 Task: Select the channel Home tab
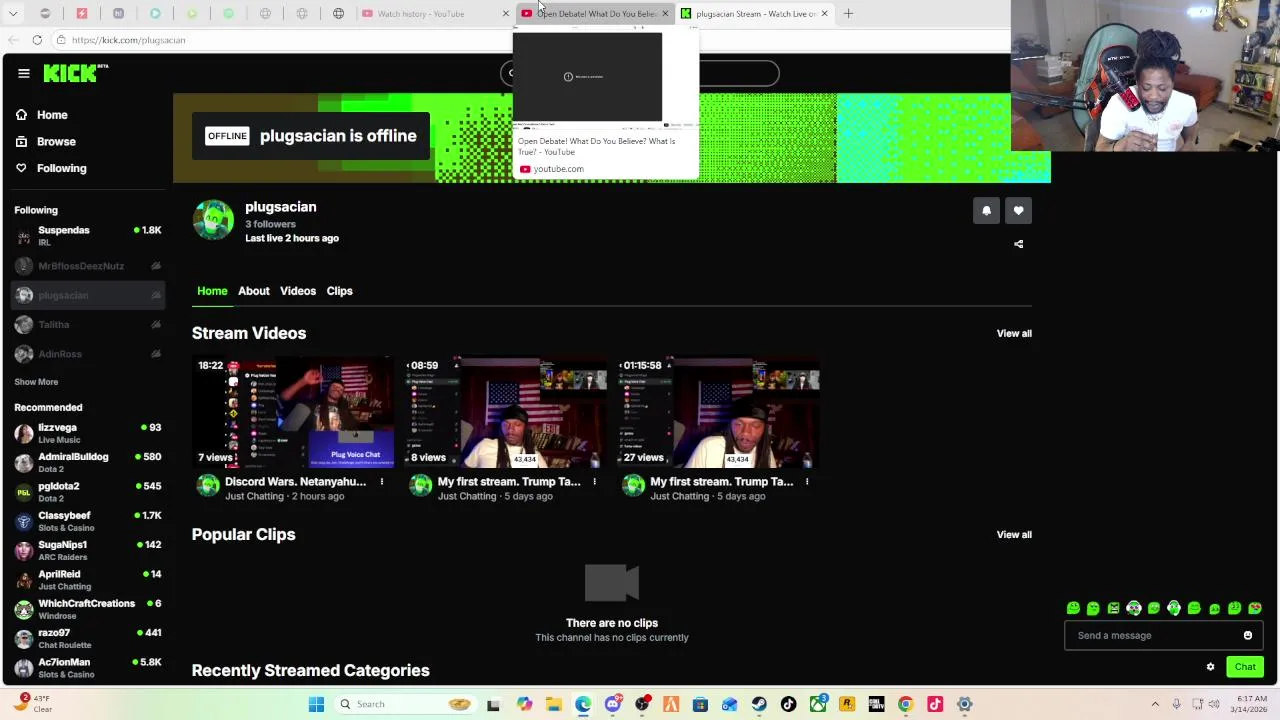(x=212, y=291)
